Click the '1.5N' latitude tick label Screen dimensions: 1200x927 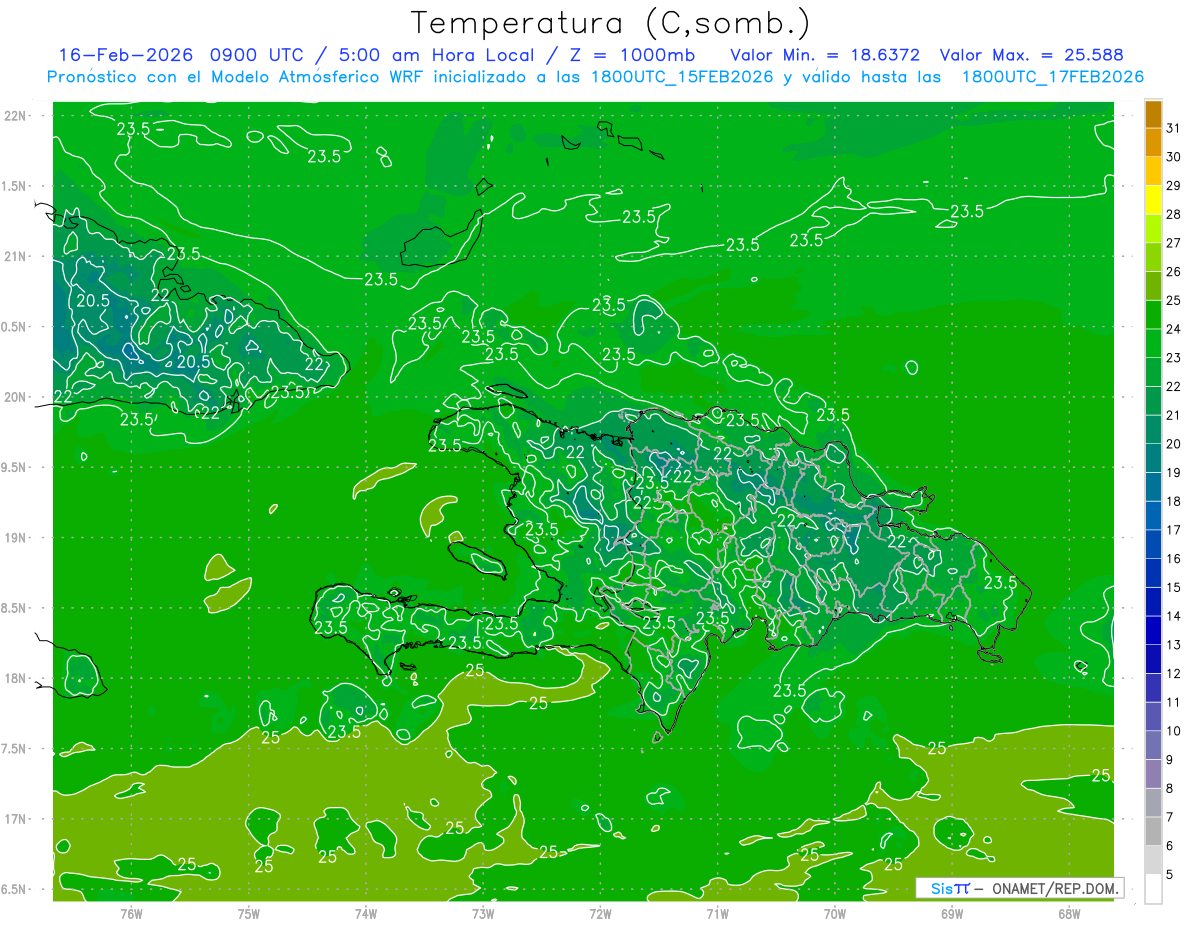(14, 187)
